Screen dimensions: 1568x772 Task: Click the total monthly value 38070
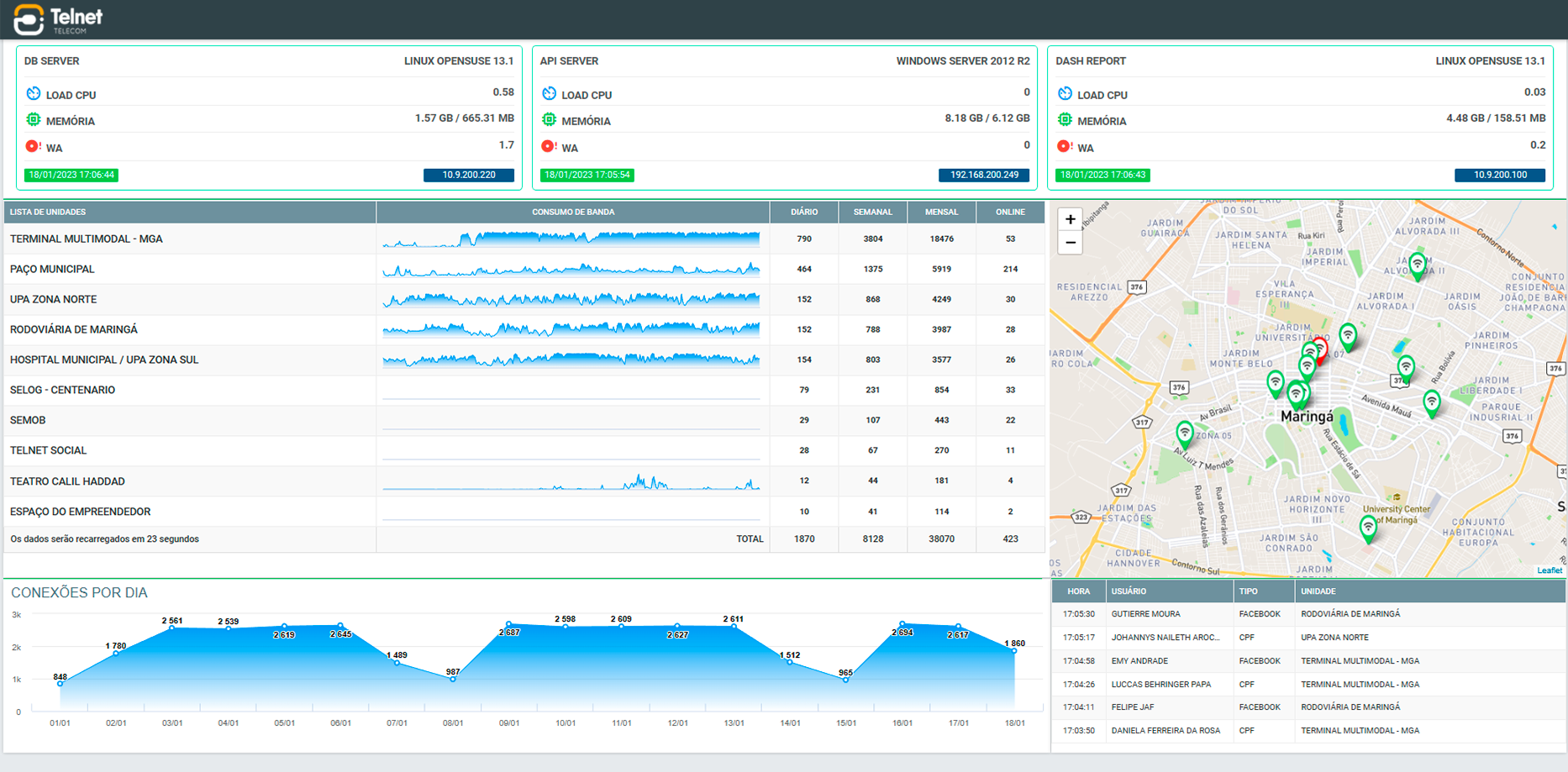pyautogui.click(x=941, y=539)
